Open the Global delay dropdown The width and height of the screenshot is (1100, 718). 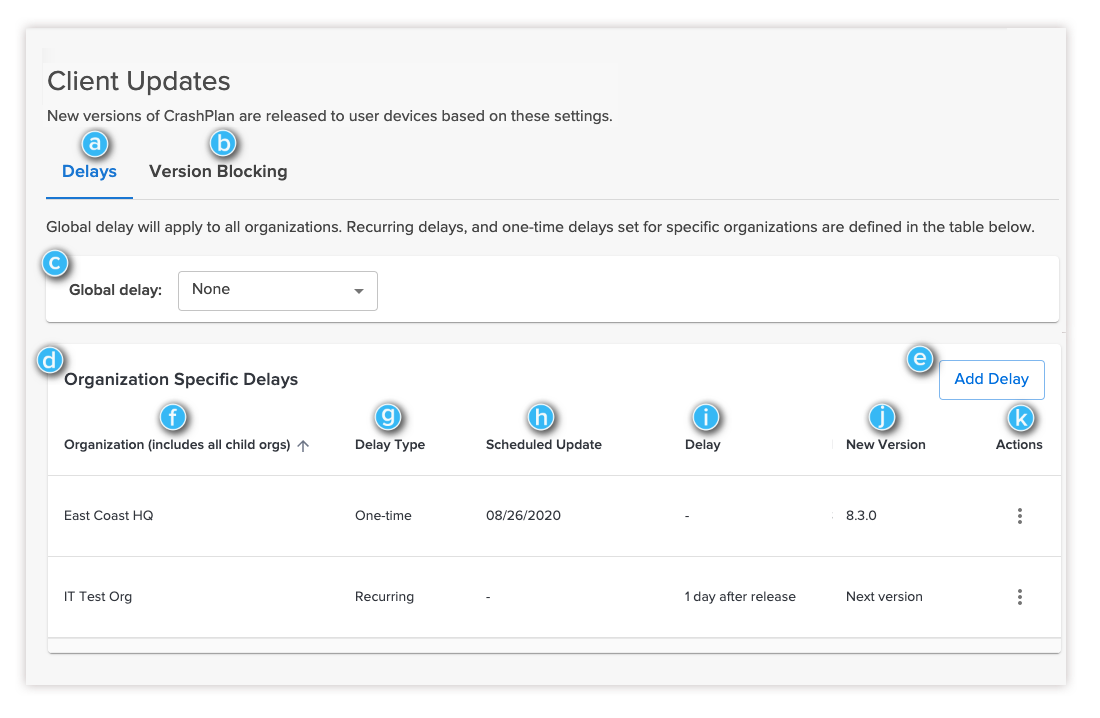coord(278,291)
